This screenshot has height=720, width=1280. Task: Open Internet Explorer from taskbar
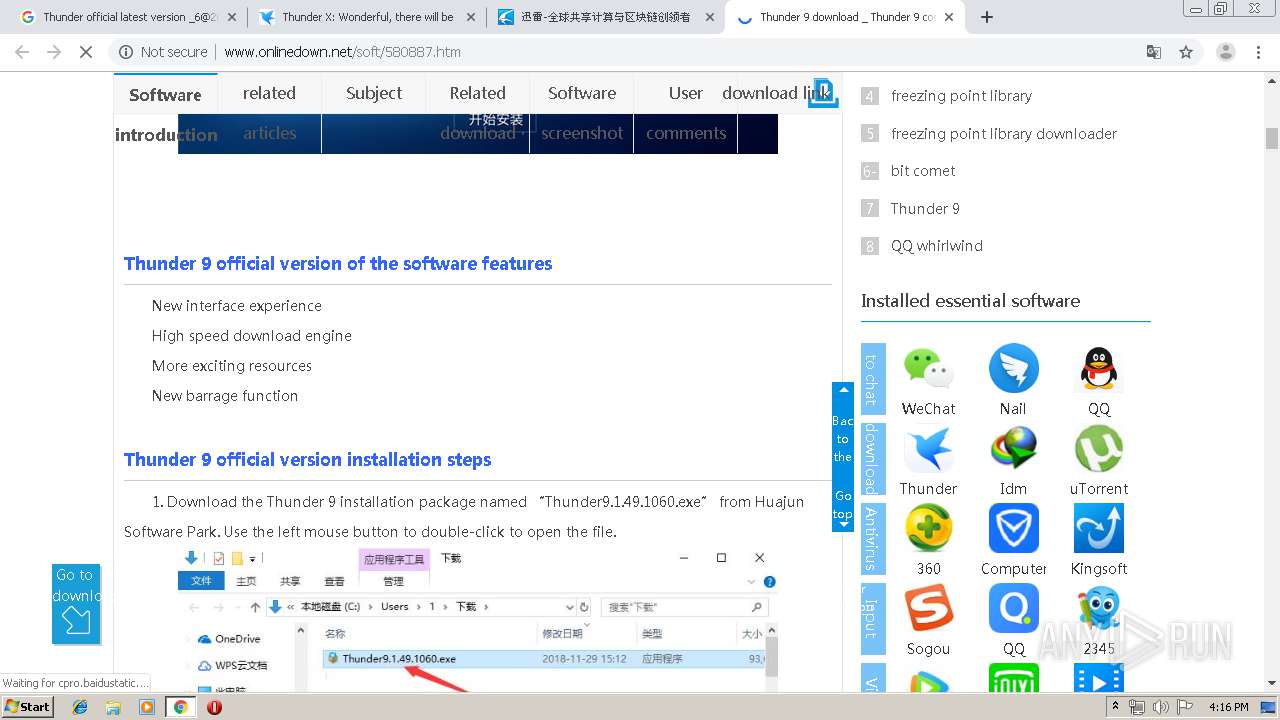[80, 707]
